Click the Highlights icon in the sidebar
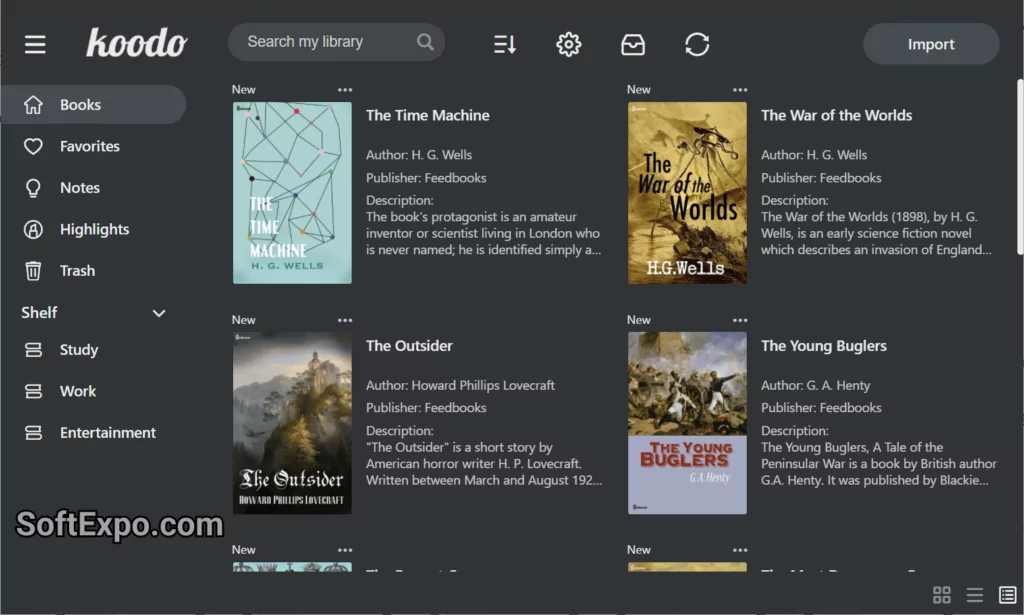Screen dimensions: 1024x615 tap(34, 229)
